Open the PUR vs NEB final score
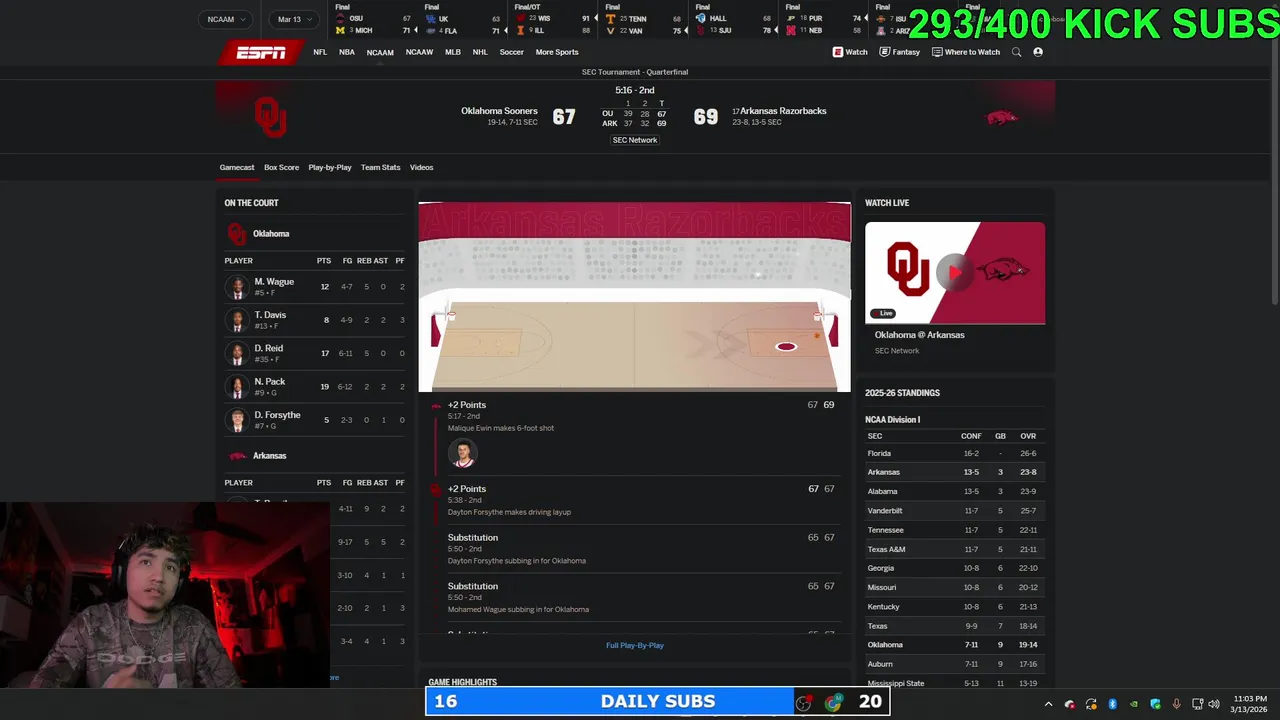Image resolution: width=1280 pixels, height=720 pixels. [823, 21]
